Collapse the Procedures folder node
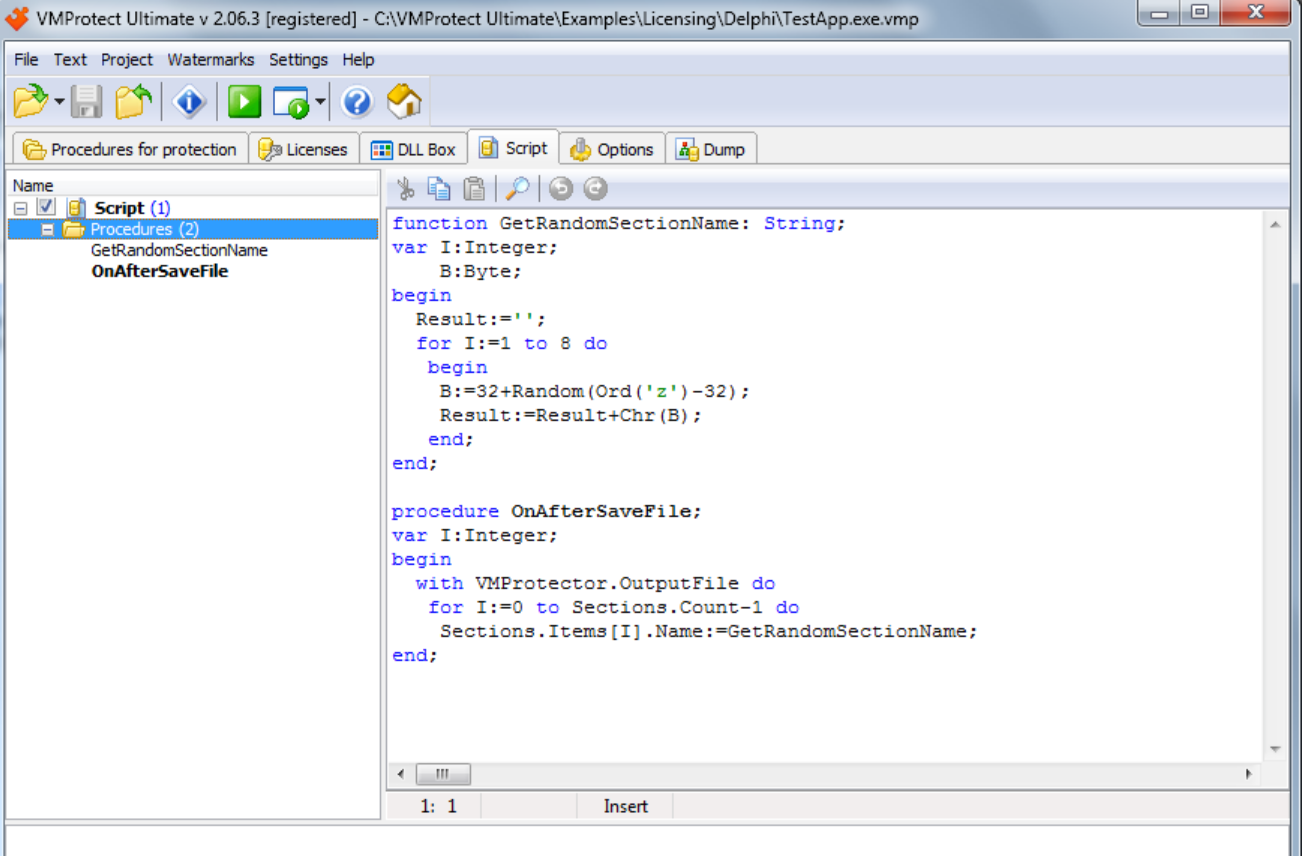The image size is (1302, 856). click(x=47, y=230)
